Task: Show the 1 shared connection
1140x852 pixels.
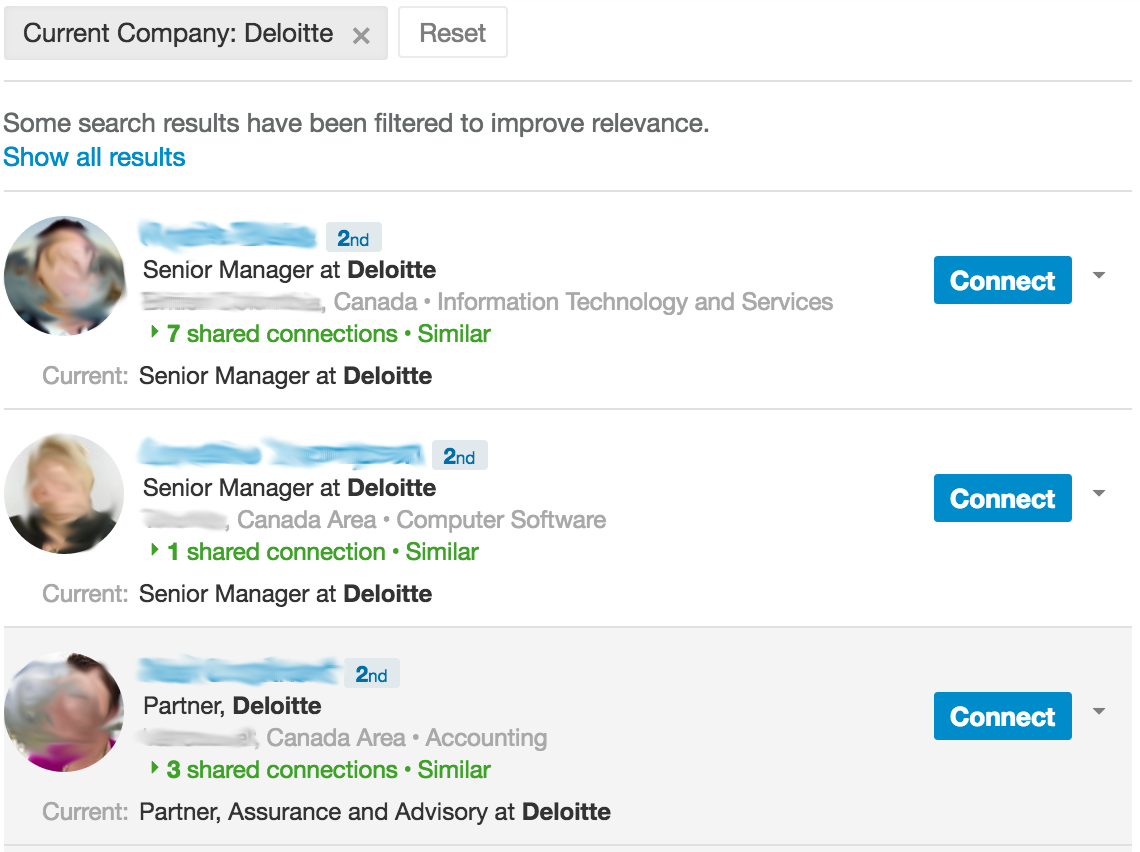Action: (x=274, y=552)
